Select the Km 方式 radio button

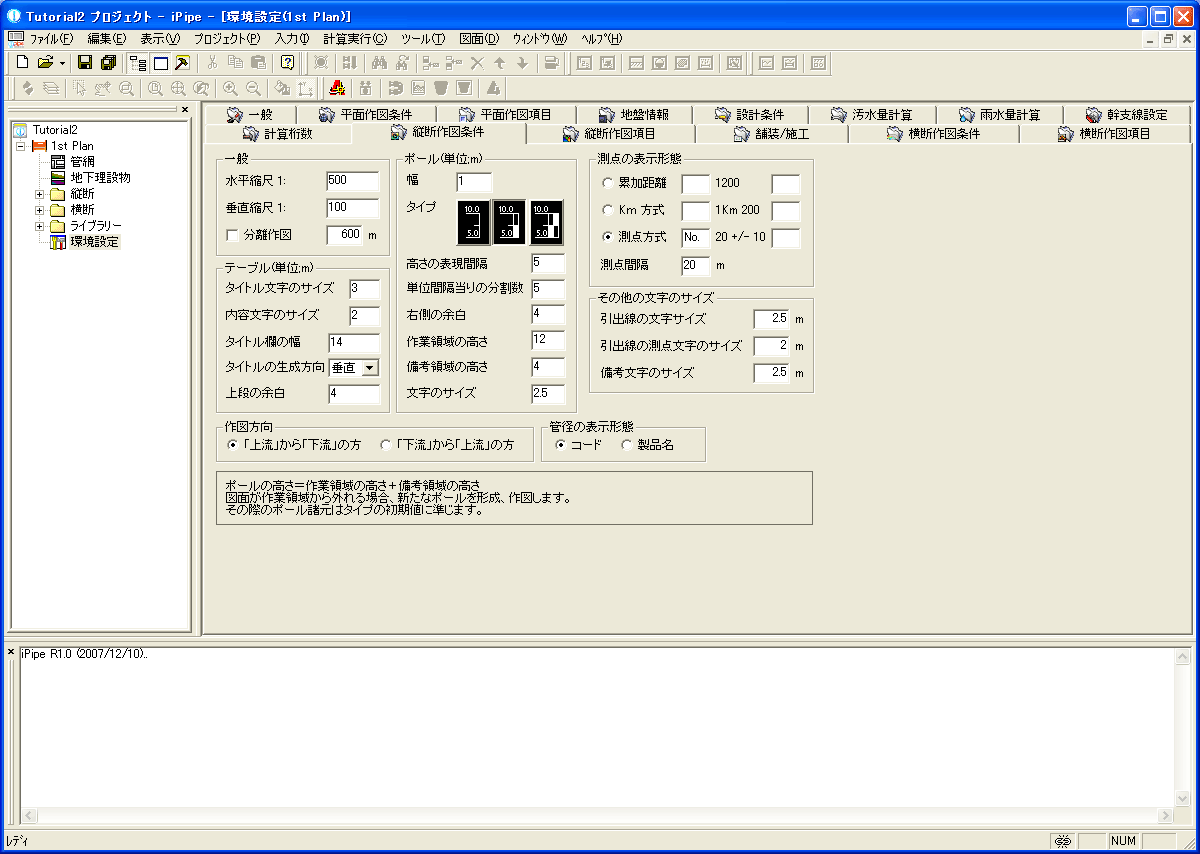click(608, 210)
